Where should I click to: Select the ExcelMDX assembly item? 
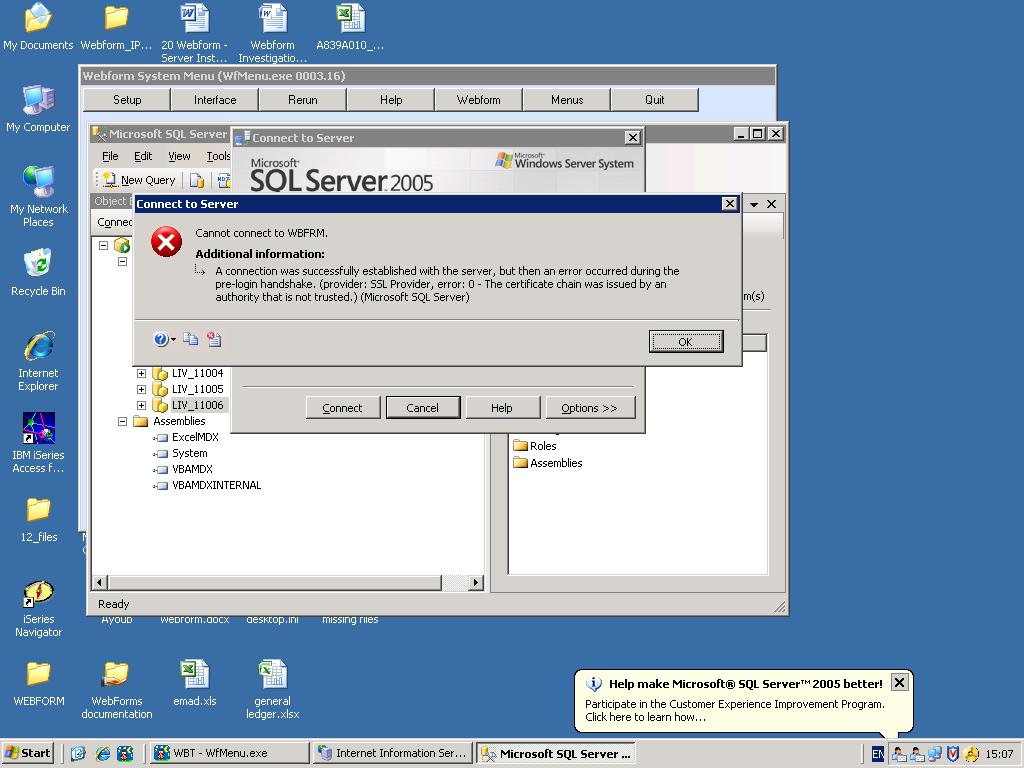click(x=194, y=437)
